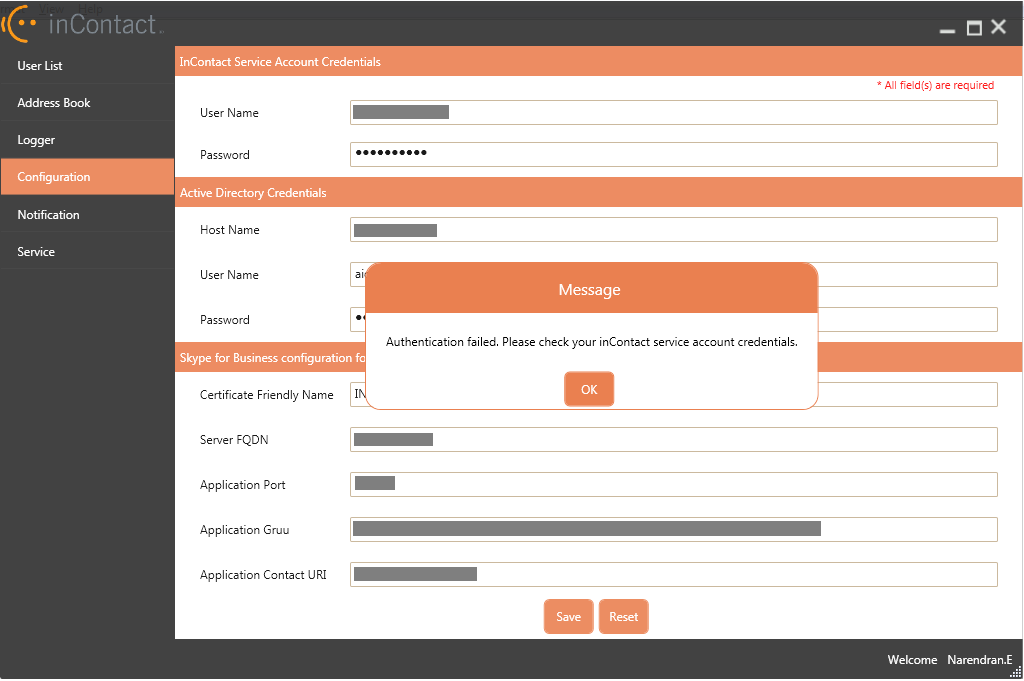Click the 'Application Port' label
1024x681 pixels.
click(242, 485)
